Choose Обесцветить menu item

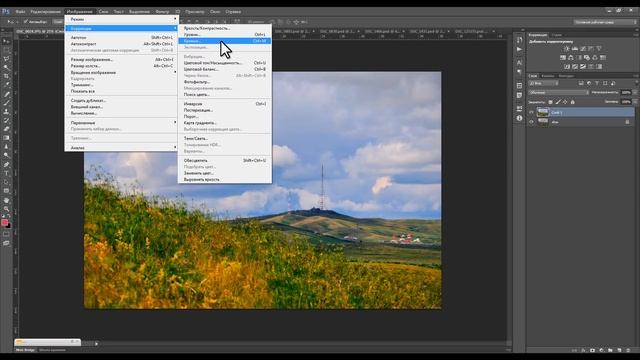point(224,160)
